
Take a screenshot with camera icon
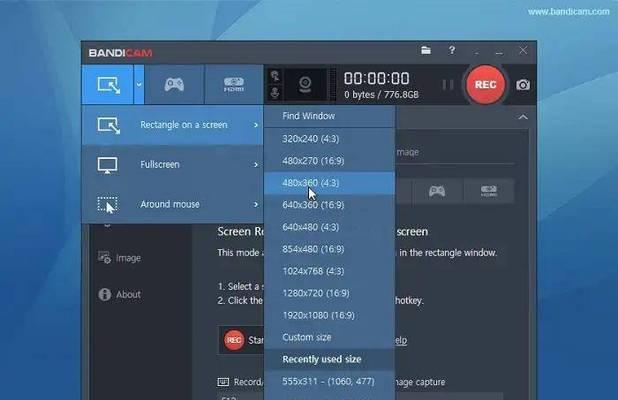pyautogui.click(x=523, y=85)
